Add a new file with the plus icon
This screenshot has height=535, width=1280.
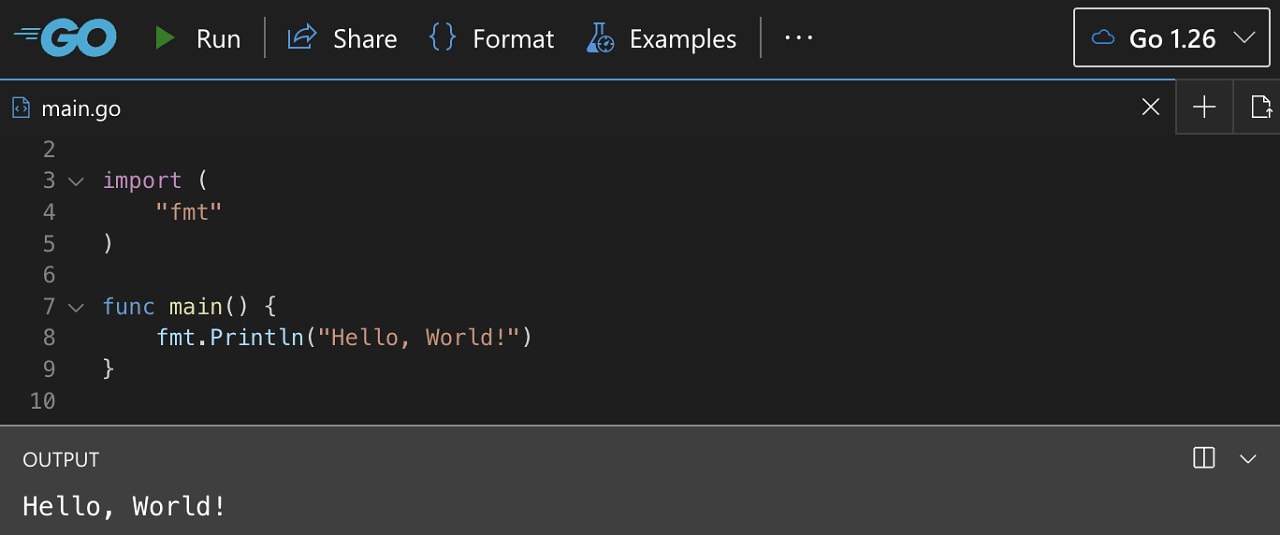click(1204, 107)
